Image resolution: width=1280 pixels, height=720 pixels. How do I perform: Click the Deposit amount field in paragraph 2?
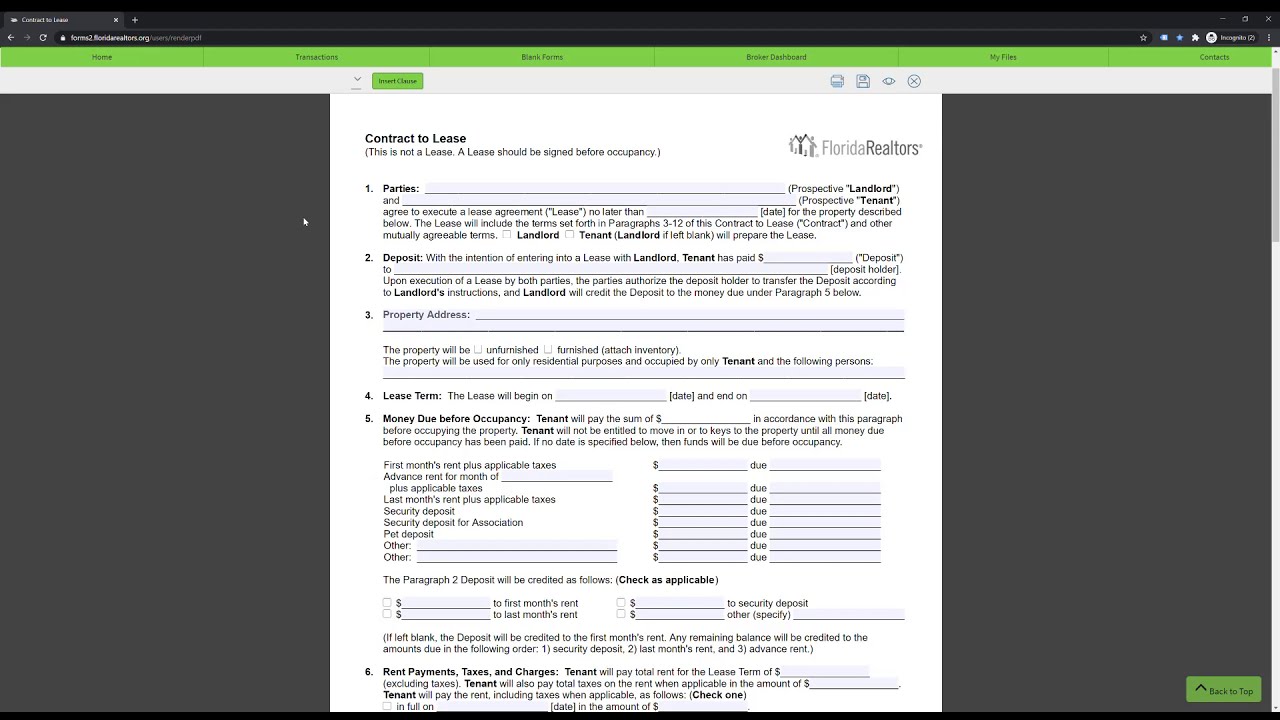pos(808,257)
